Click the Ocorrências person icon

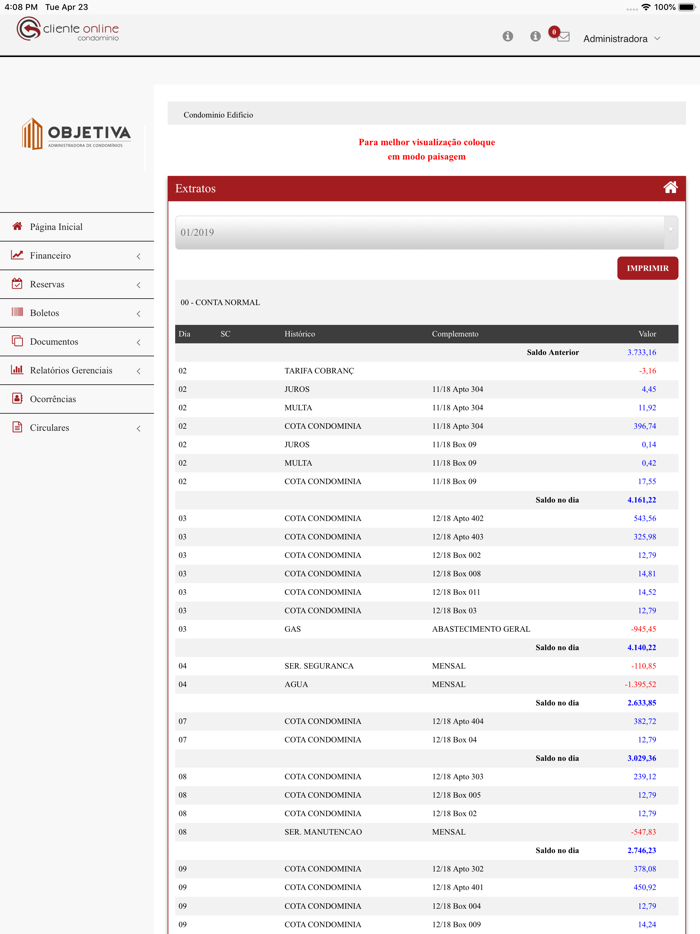pyautogui.click(x=17, y=398)
